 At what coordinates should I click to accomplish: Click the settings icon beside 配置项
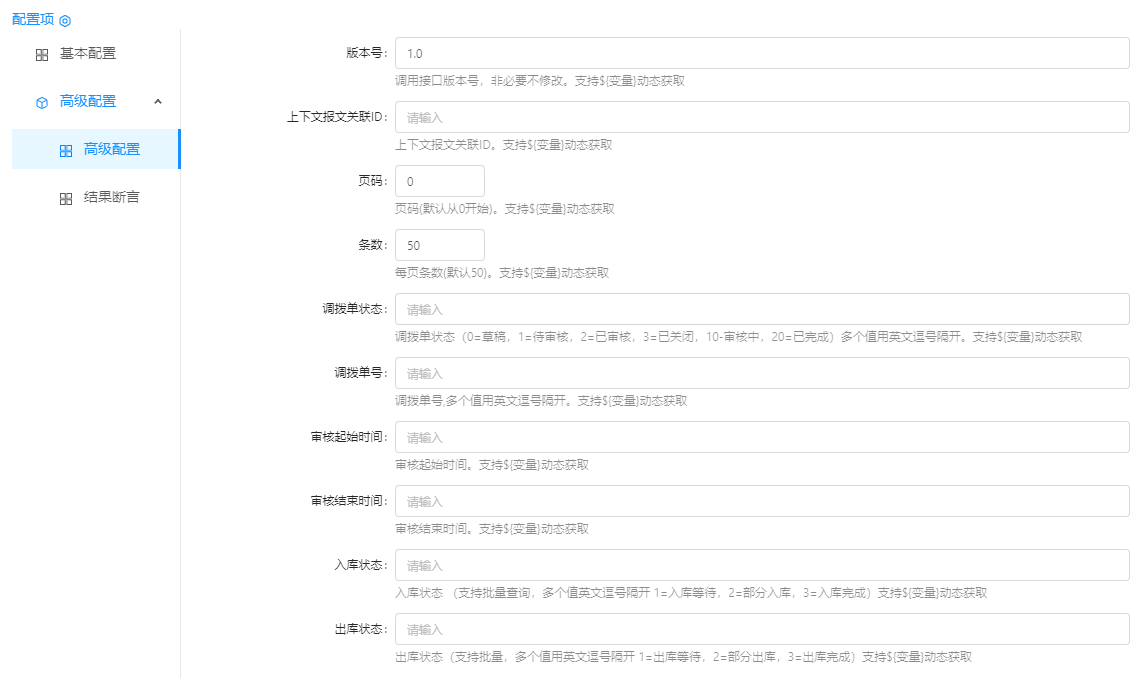[65, 20]
